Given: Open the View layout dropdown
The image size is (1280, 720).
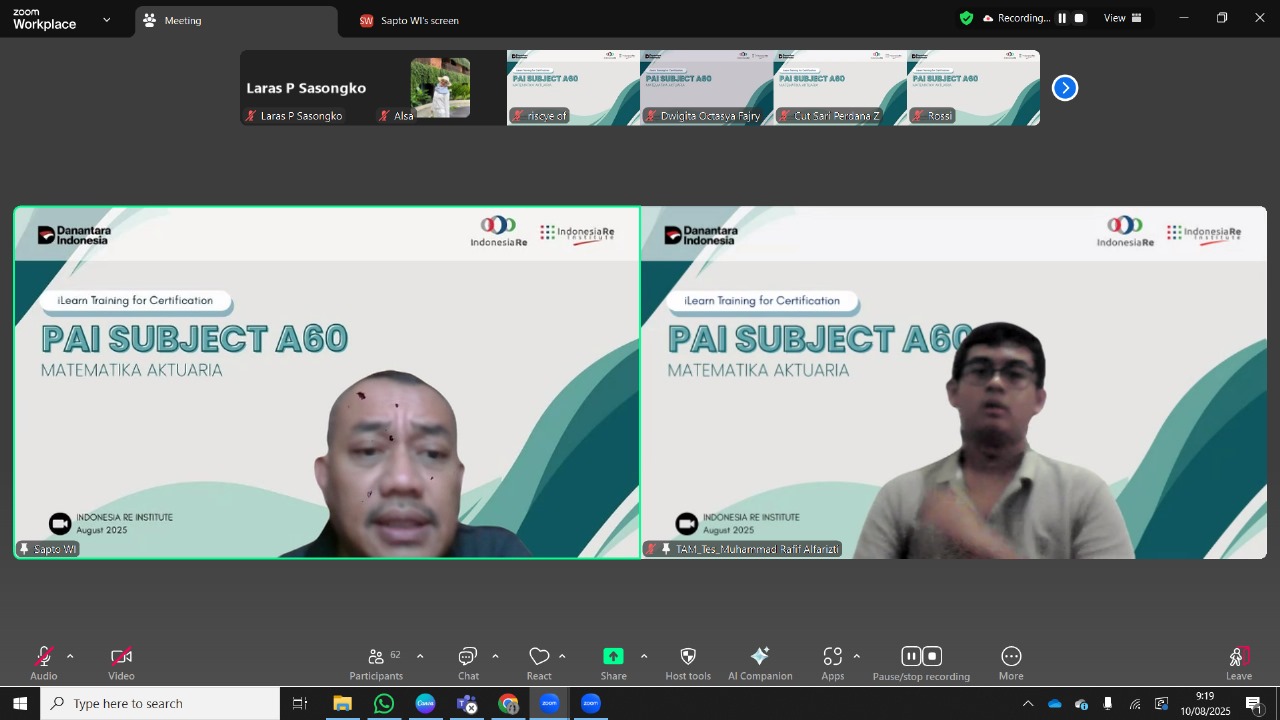Looking at the screenshot, I should click(x=1123, y=18).
